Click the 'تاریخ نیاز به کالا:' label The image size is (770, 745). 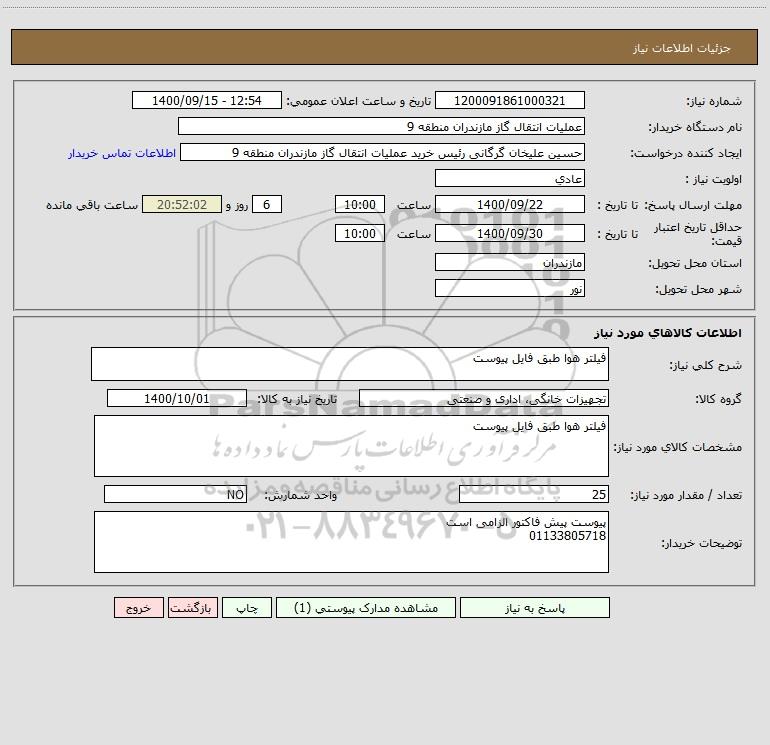[297, 399]
